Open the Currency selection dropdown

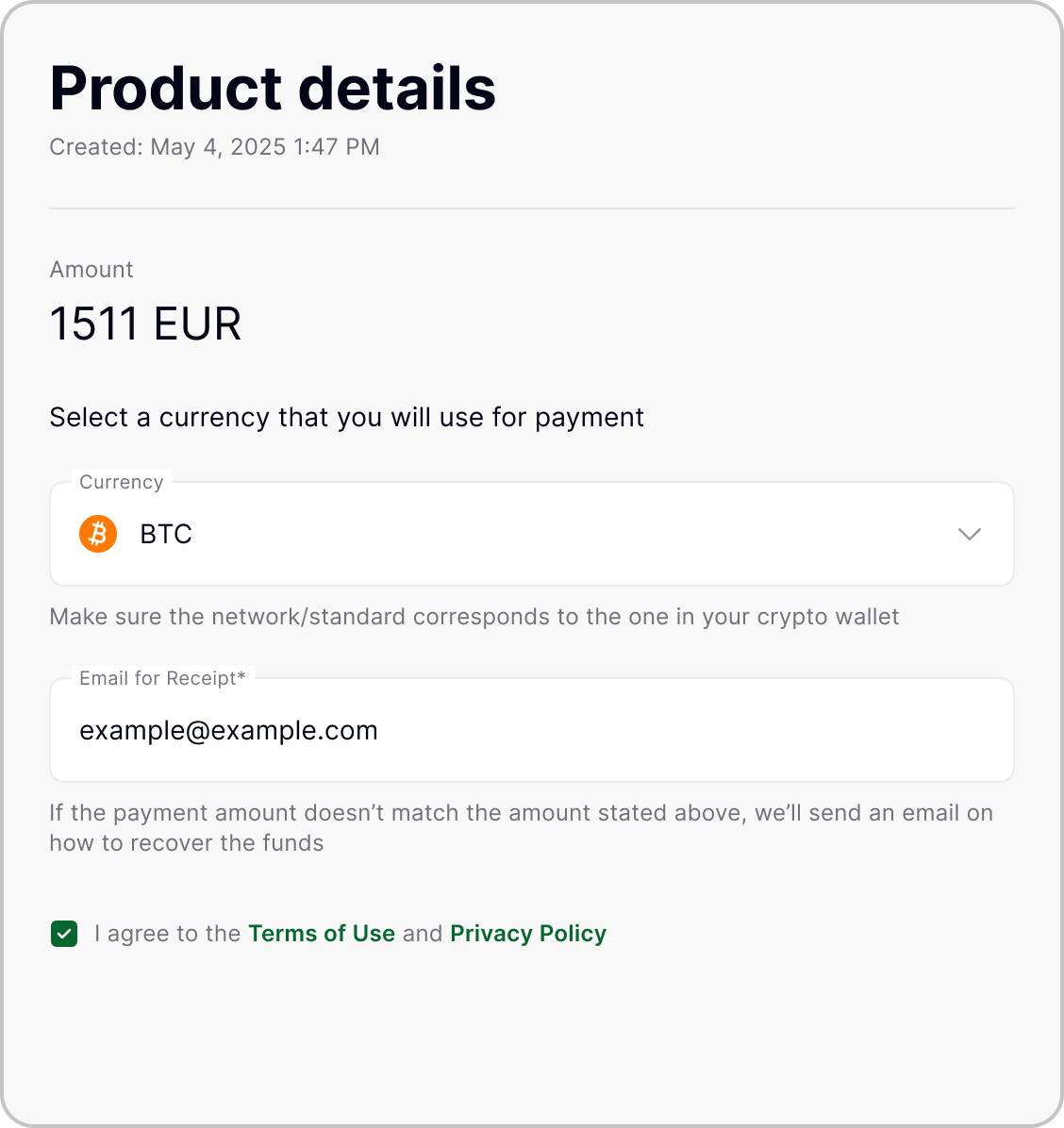(x=531, y=534)
